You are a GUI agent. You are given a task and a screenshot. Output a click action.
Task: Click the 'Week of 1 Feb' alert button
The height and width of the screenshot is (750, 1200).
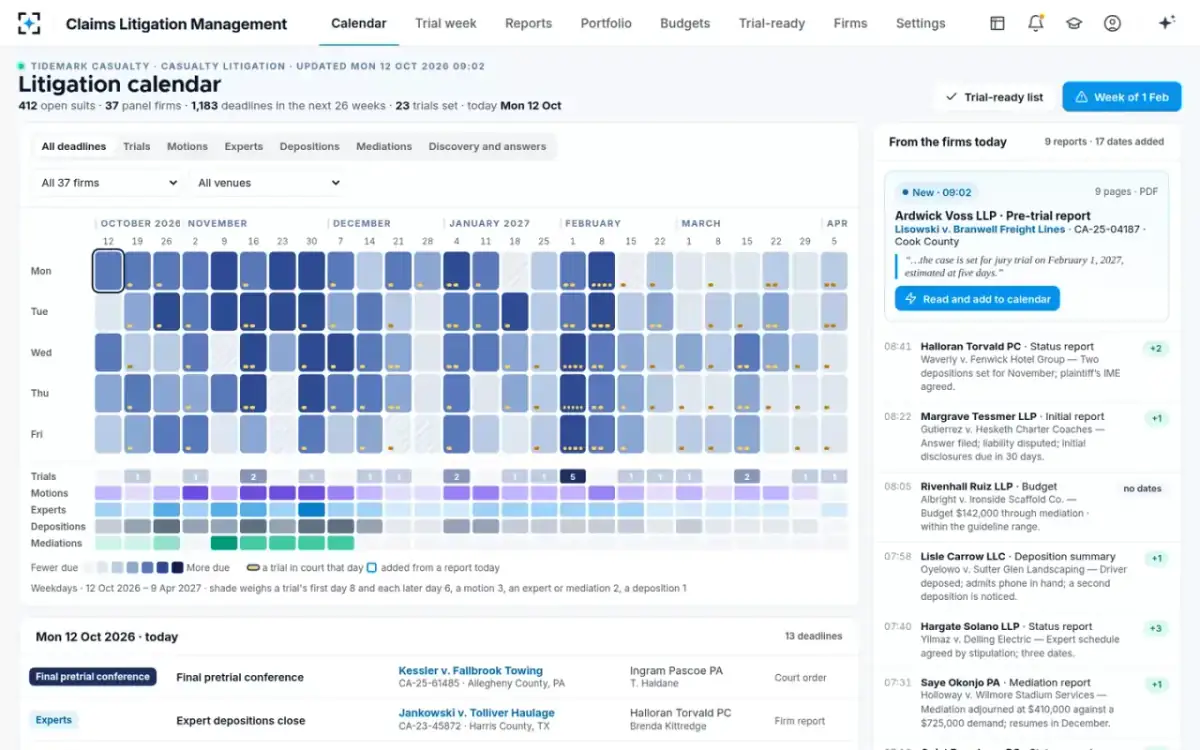click(x=1121, y=97)
